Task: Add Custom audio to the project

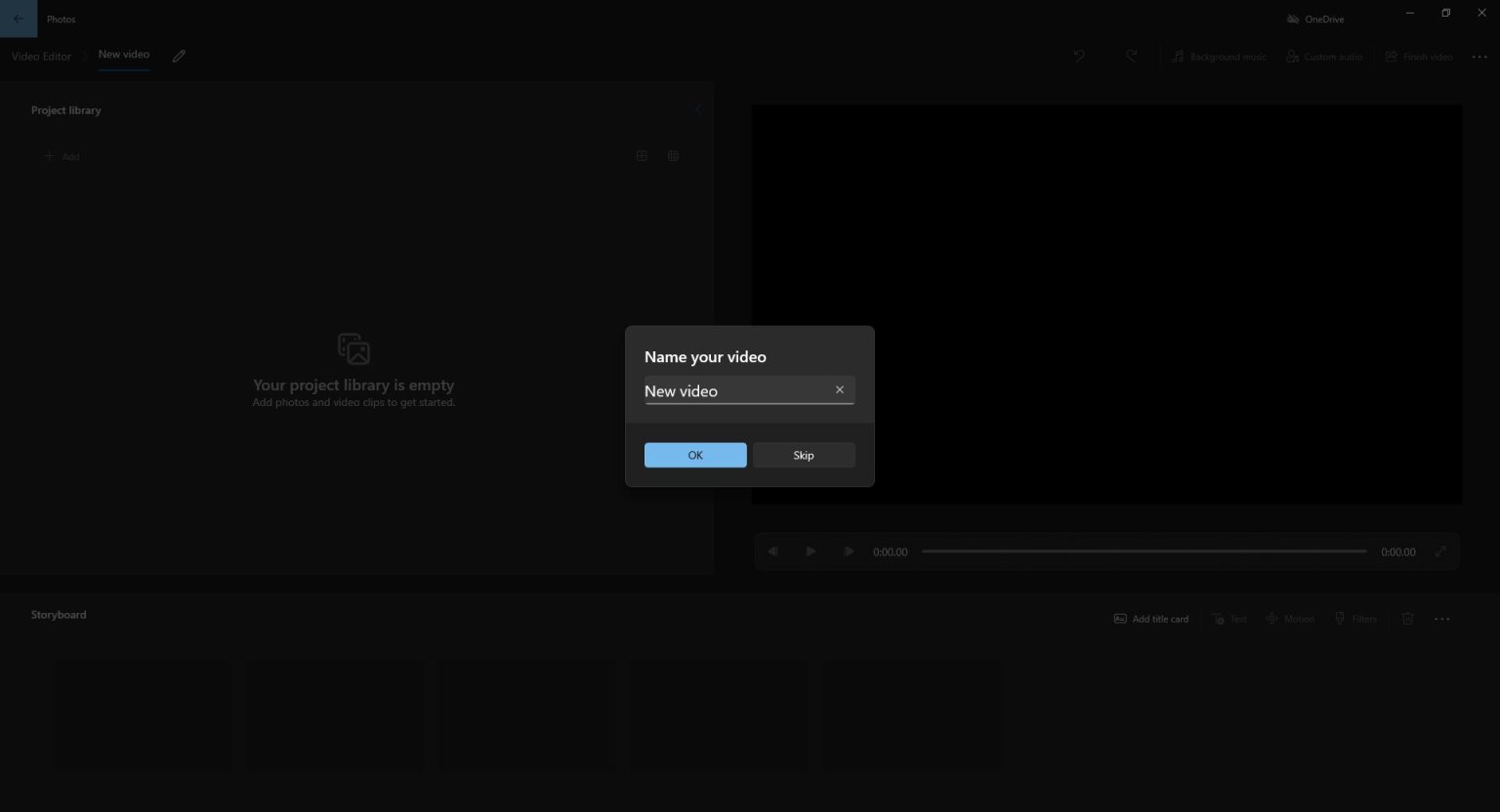Action: click(1323, 56)
